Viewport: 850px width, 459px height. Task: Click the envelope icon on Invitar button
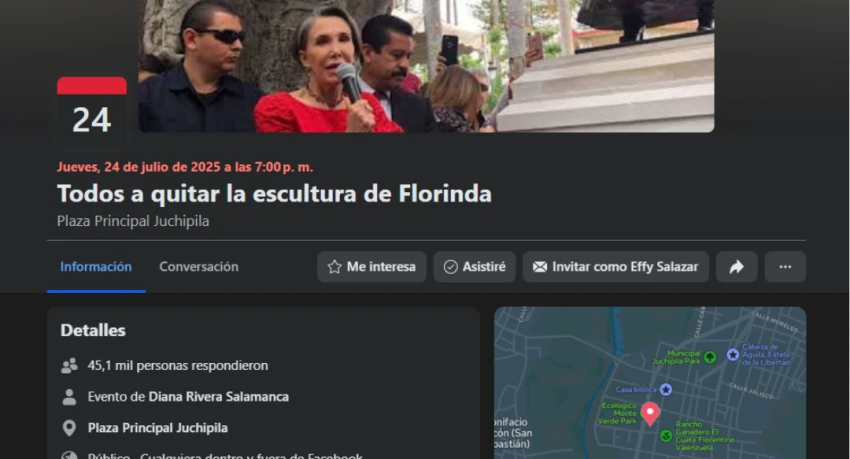click(540, 267)
